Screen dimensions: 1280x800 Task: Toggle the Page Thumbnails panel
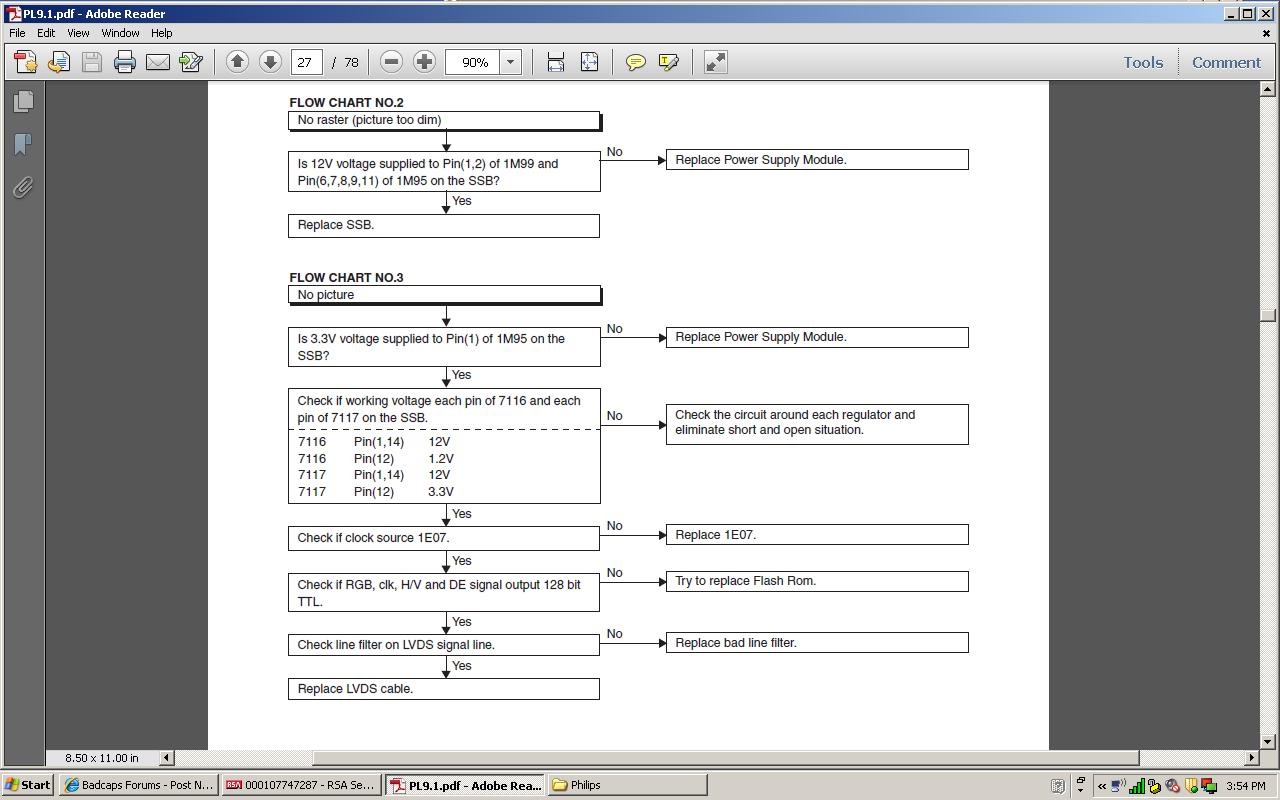point(23,101)
